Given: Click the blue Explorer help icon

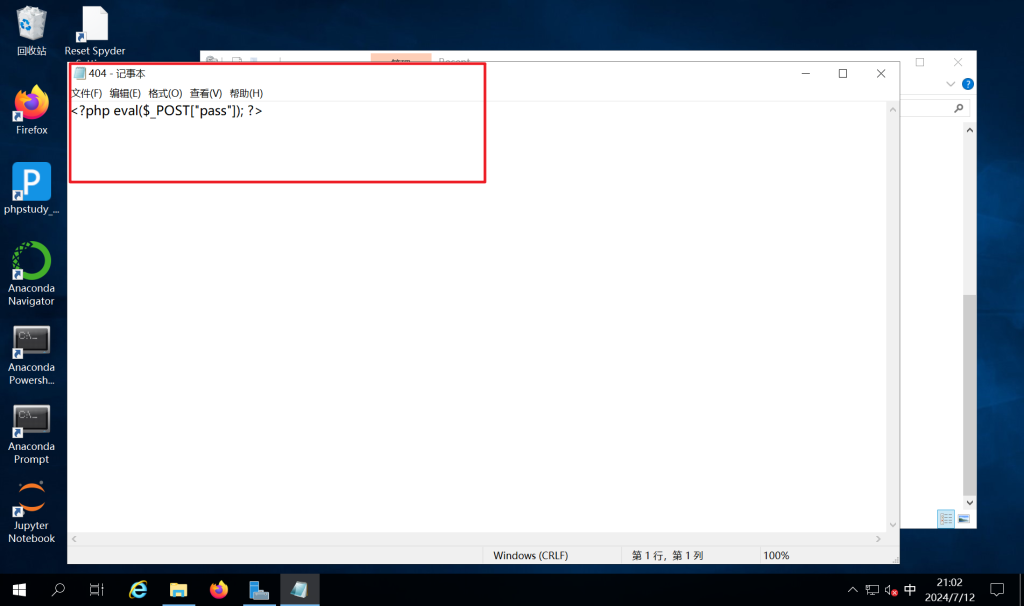Looking at the screenshot, I should click(967, 84).
